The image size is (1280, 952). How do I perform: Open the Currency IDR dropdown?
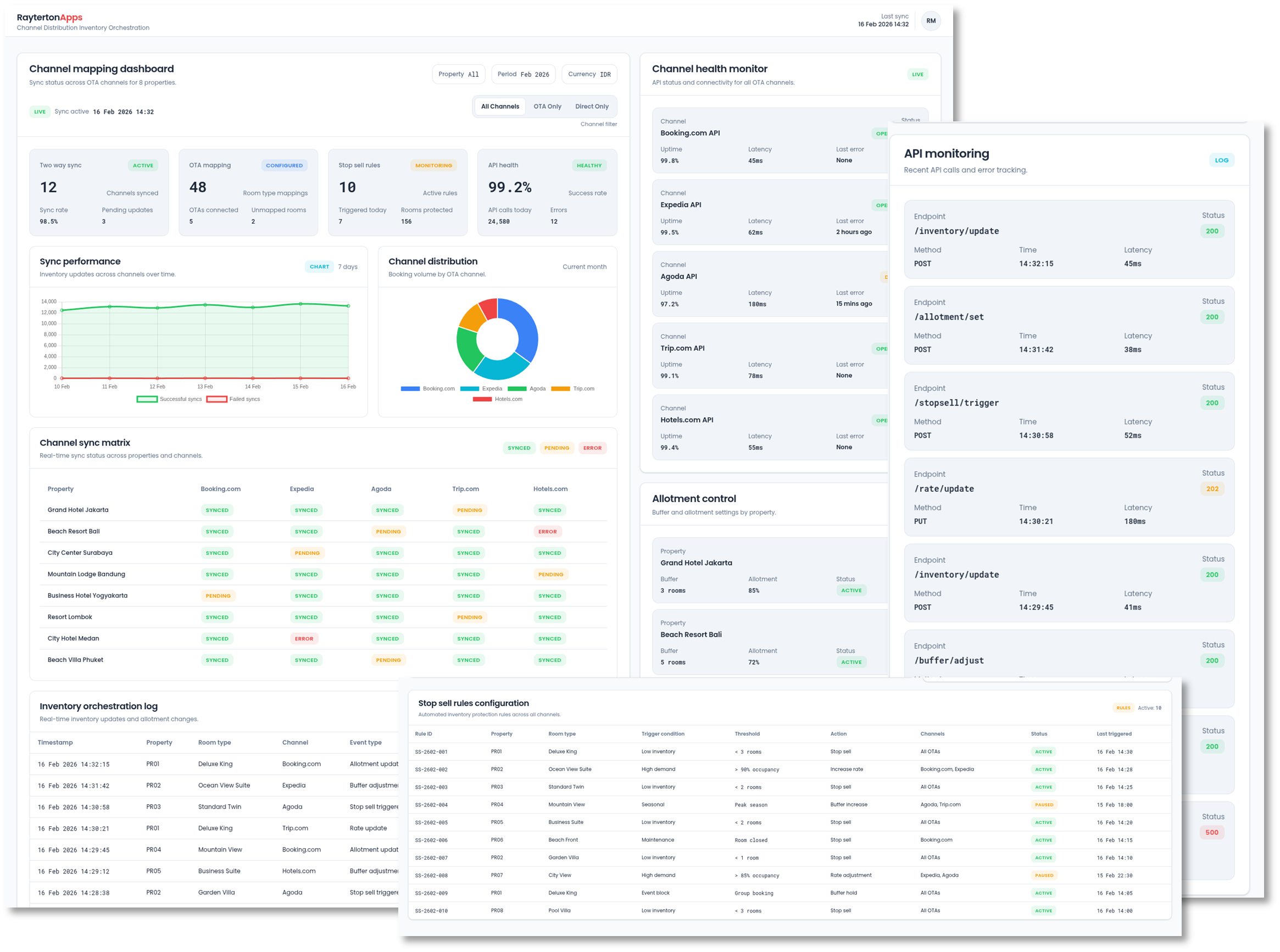click(589, 74)
